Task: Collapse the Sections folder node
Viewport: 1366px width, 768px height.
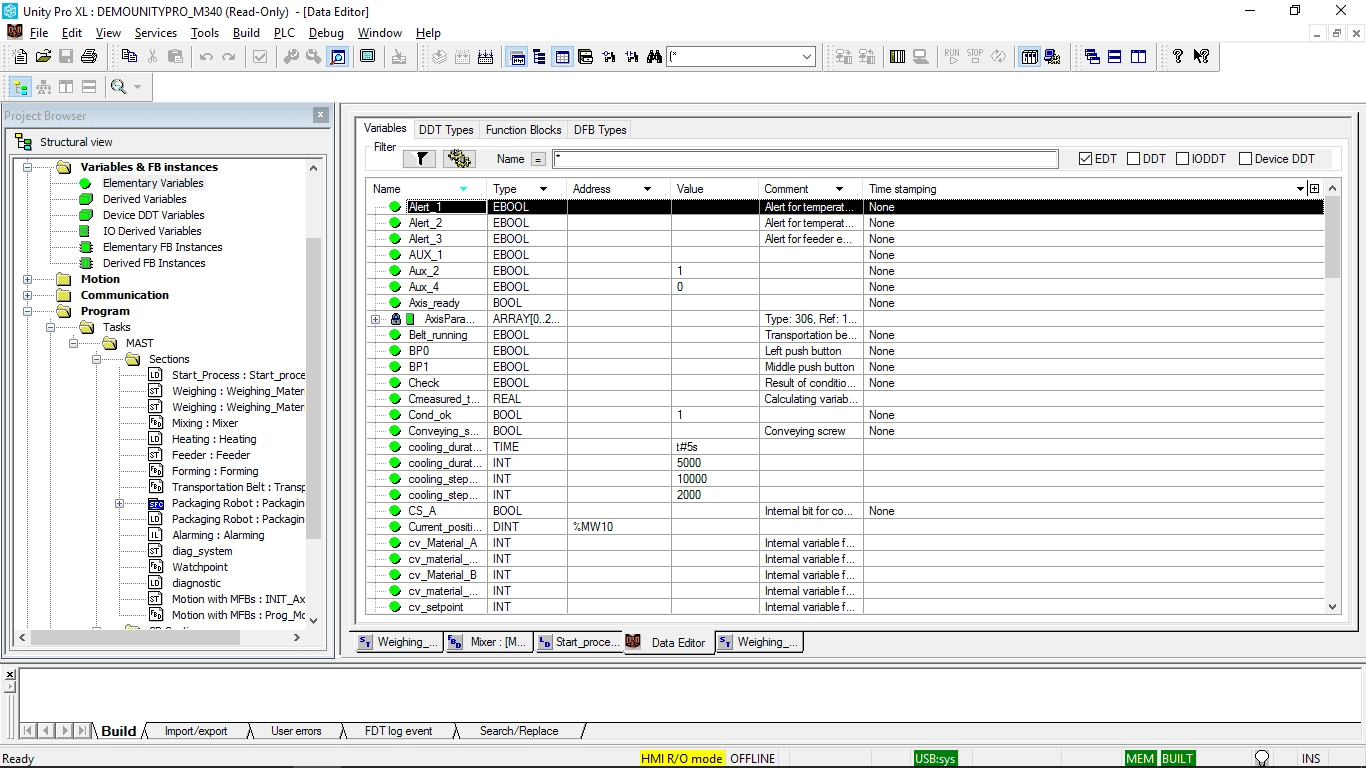Action: pos(97,359)
